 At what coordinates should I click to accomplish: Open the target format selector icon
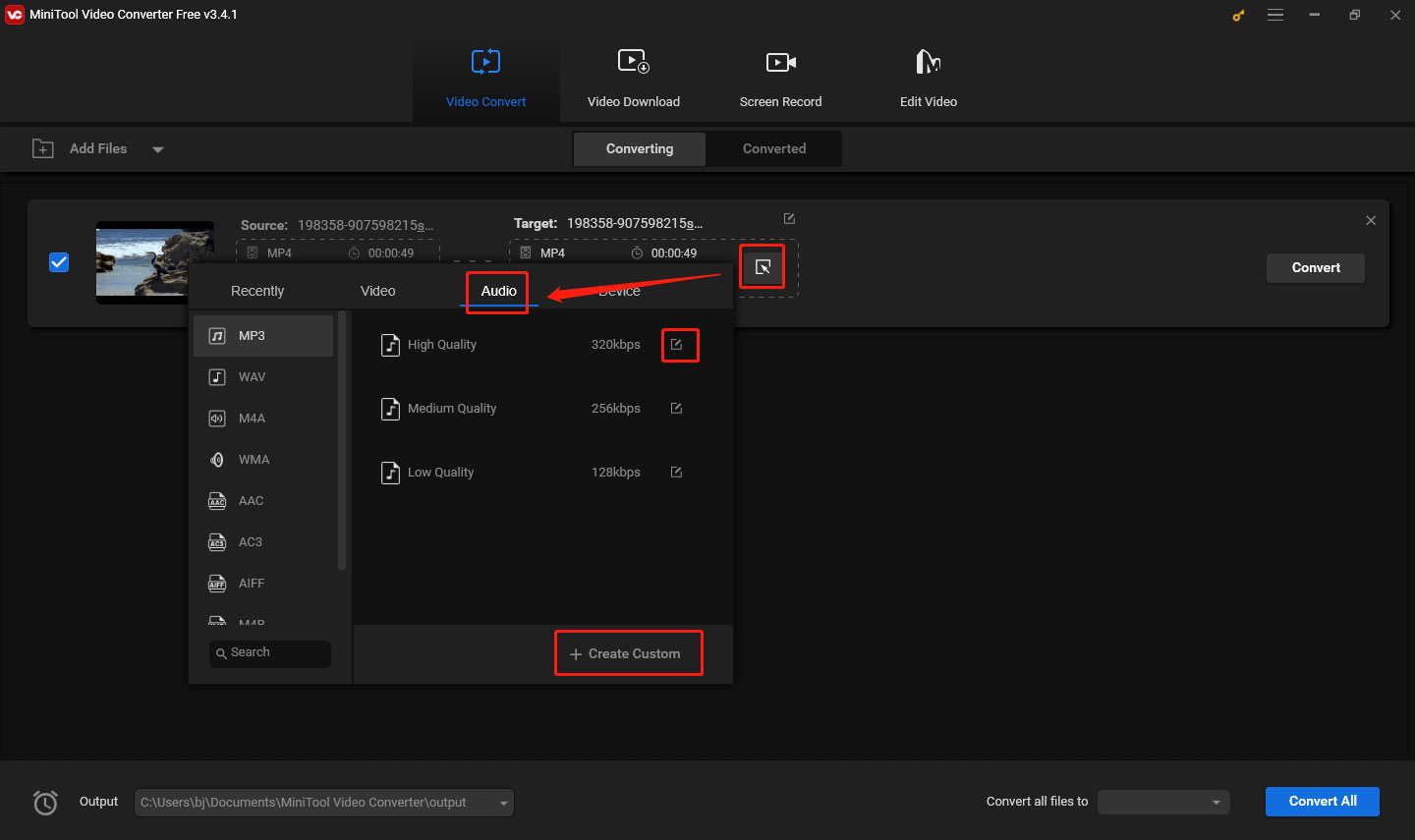[x=763, y=267]
